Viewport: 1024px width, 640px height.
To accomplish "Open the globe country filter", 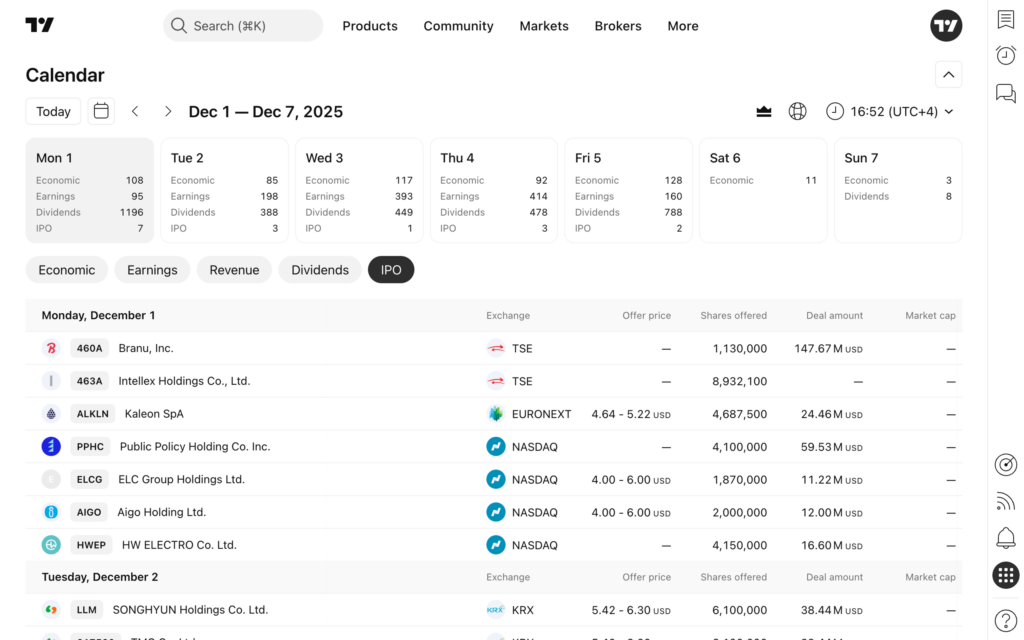I will tap(797, 111).
